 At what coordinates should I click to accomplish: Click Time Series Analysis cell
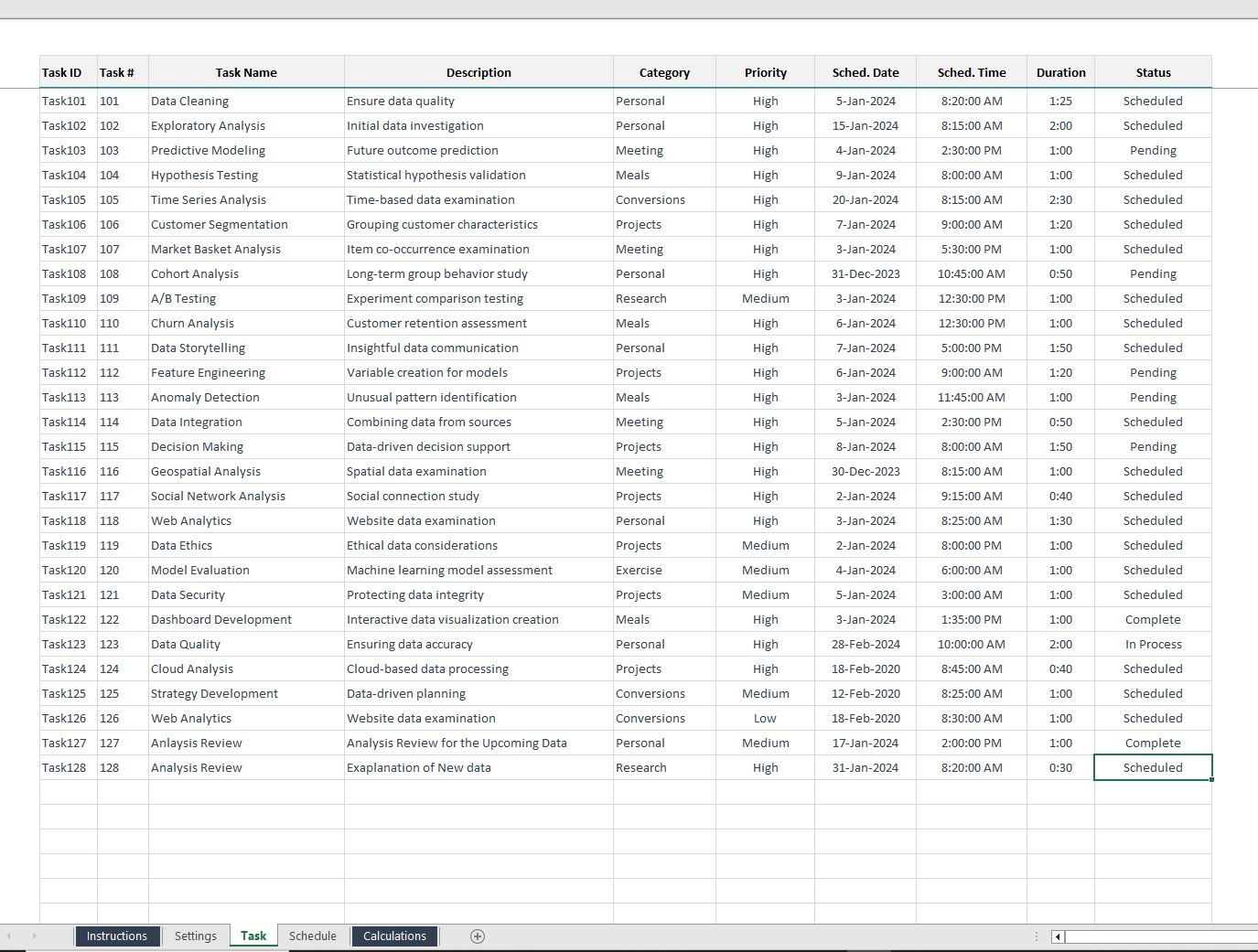pyautogui.click(x=246, y=199)
